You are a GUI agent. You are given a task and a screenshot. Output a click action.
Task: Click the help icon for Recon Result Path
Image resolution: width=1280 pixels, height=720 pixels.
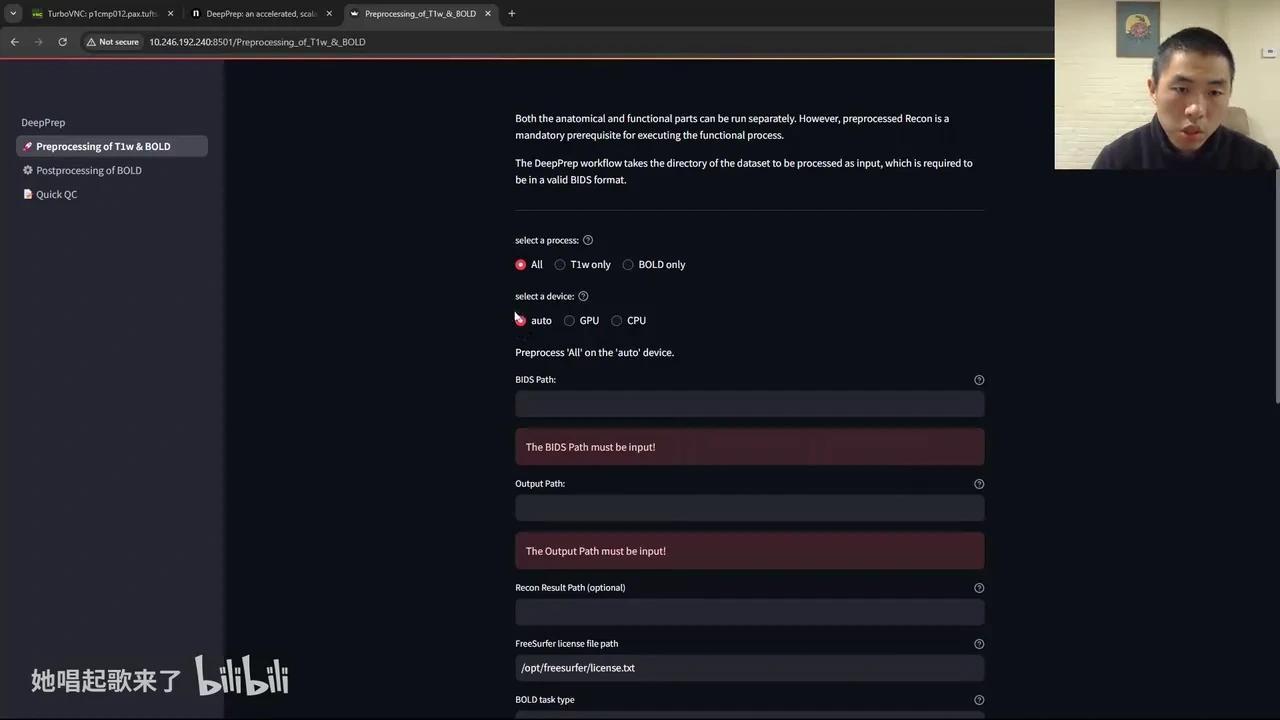pos(979,588)
